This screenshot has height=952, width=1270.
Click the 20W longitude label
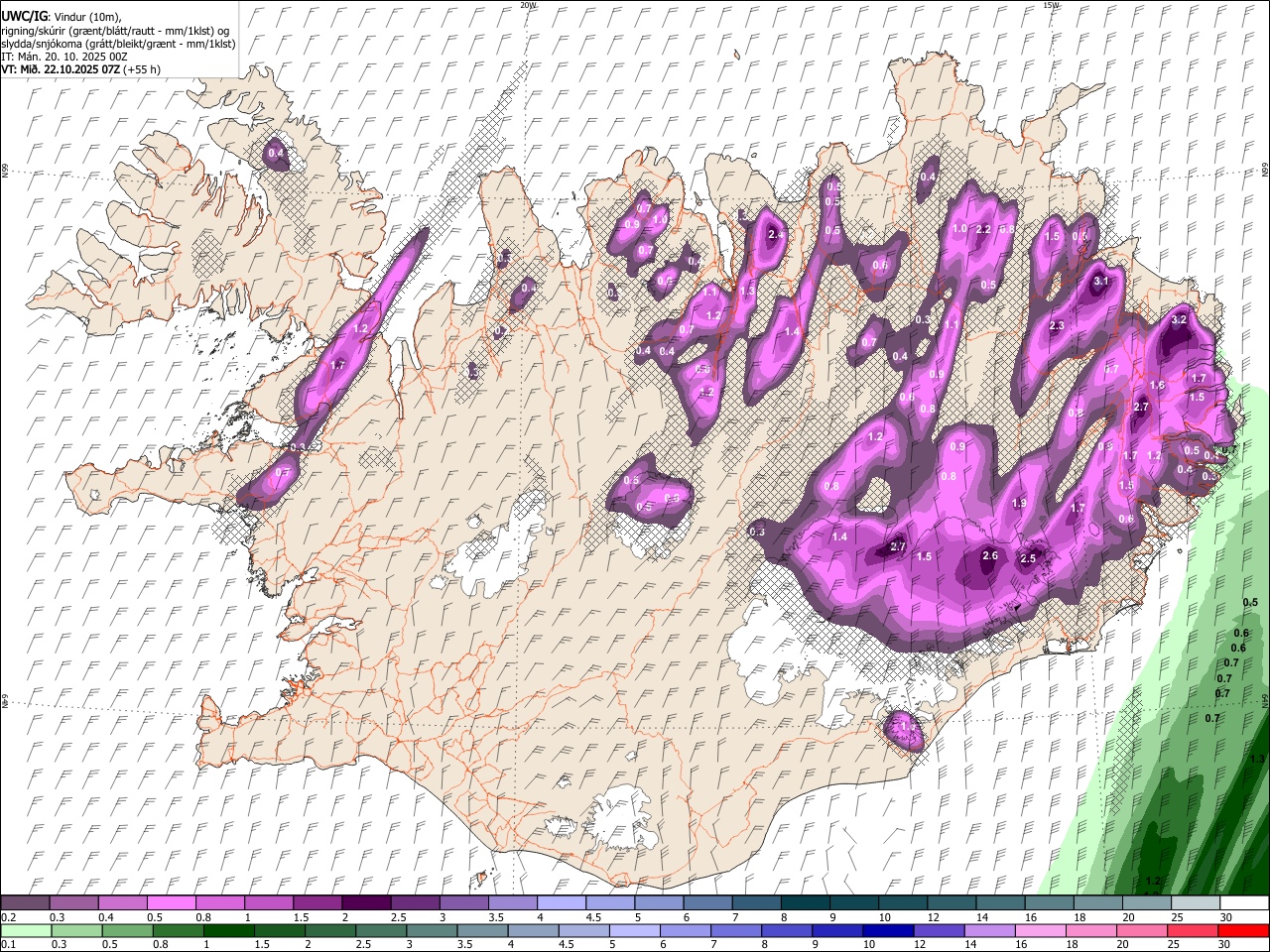(x=528, y=5)
